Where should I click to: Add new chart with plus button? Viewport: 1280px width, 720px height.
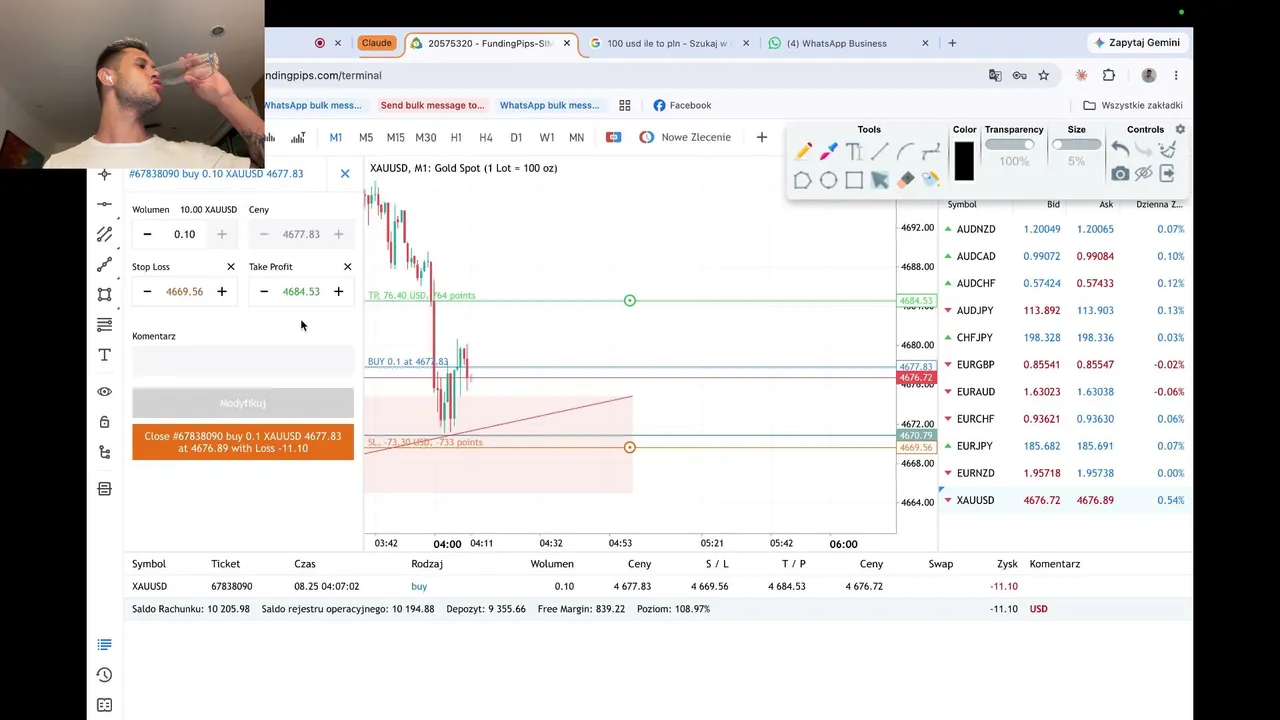pos(762,137)
